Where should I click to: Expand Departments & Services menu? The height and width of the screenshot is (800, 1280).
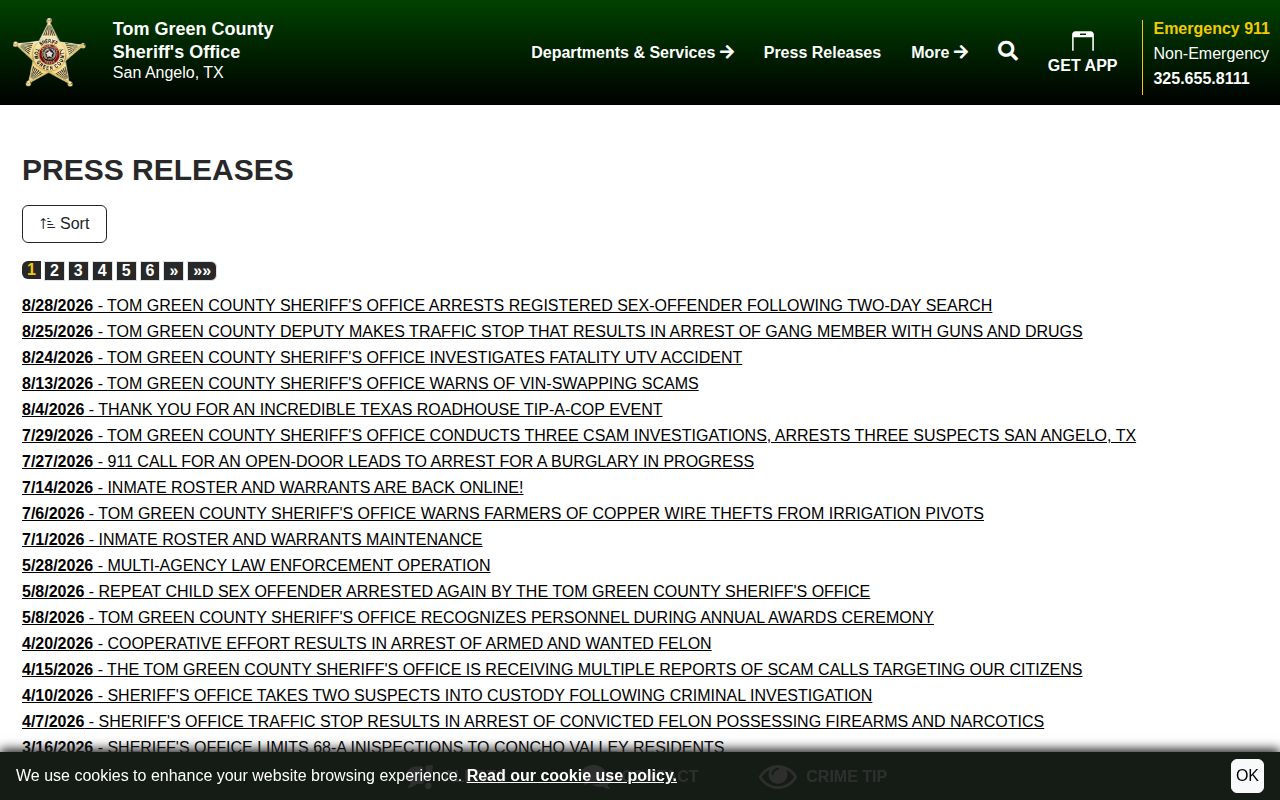(x=632, y=52)
